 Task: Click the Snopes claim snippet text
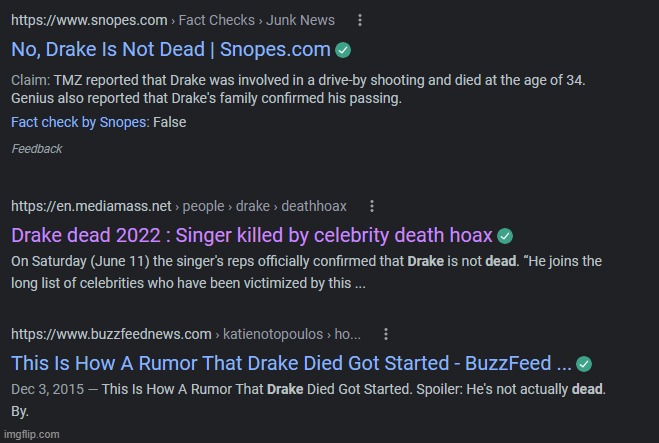click(298, 89)
